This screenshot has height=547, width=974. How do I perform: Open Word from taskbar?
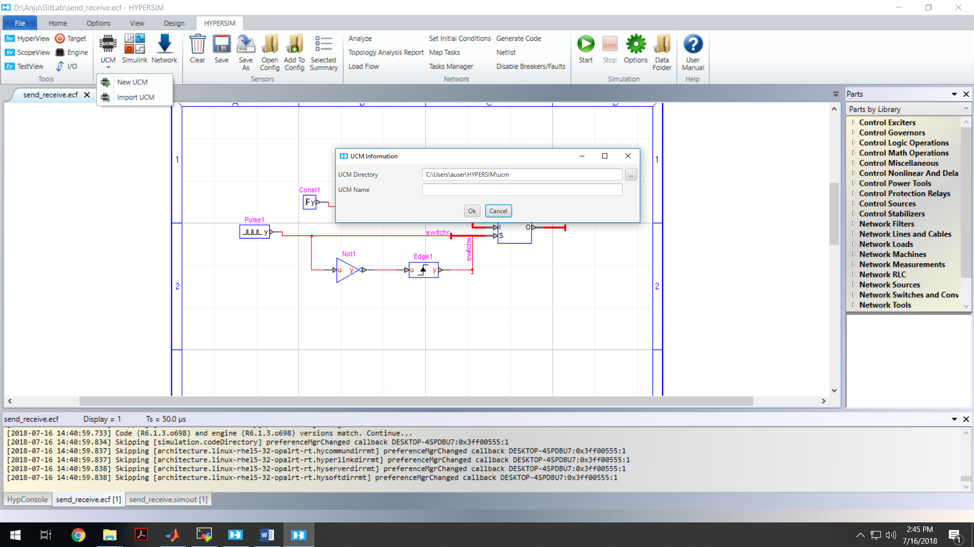click(267, 535)
